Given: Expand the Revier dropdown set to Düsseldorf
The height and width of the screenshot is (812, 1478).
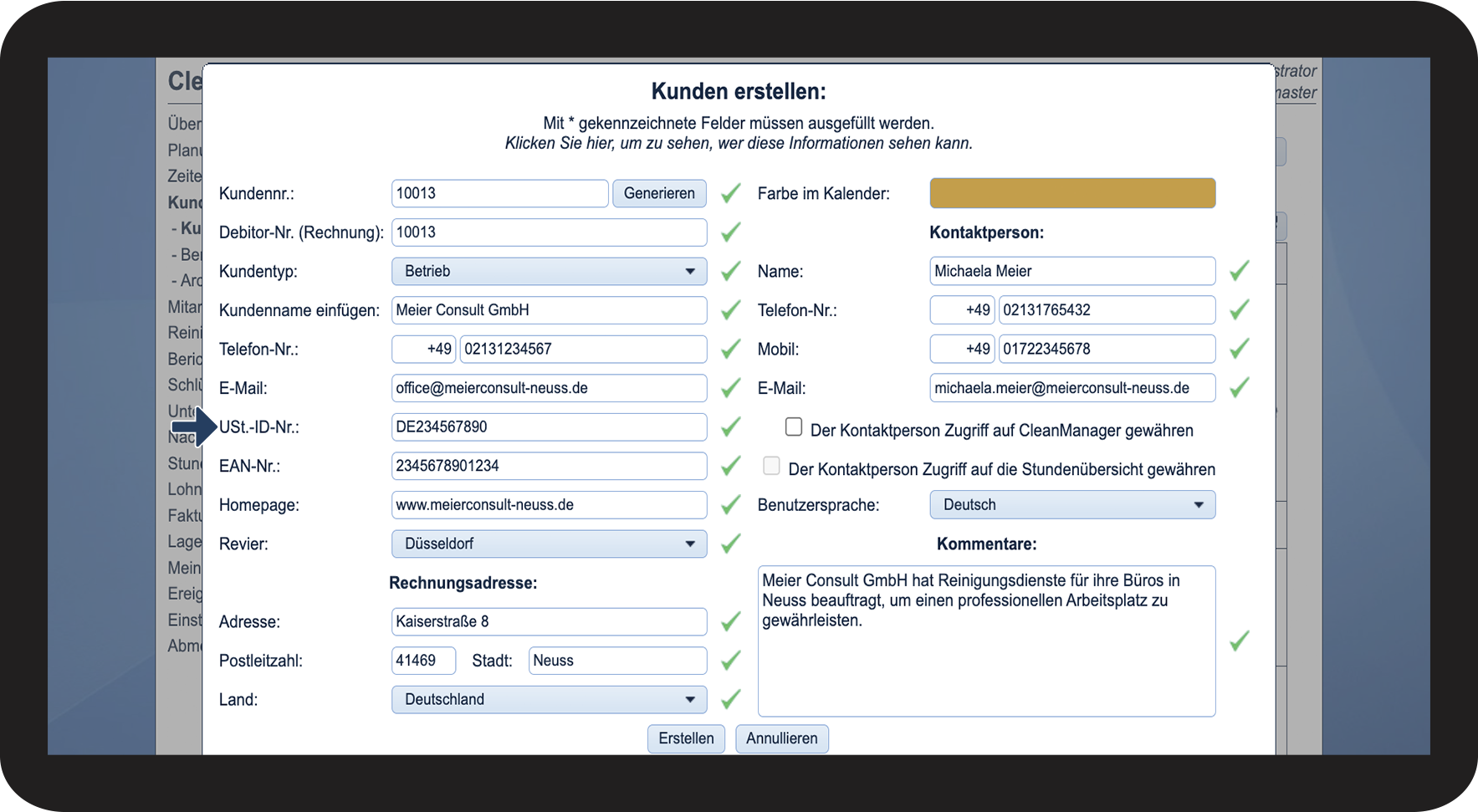Looking at the screenshot, I should click(549, 544).
